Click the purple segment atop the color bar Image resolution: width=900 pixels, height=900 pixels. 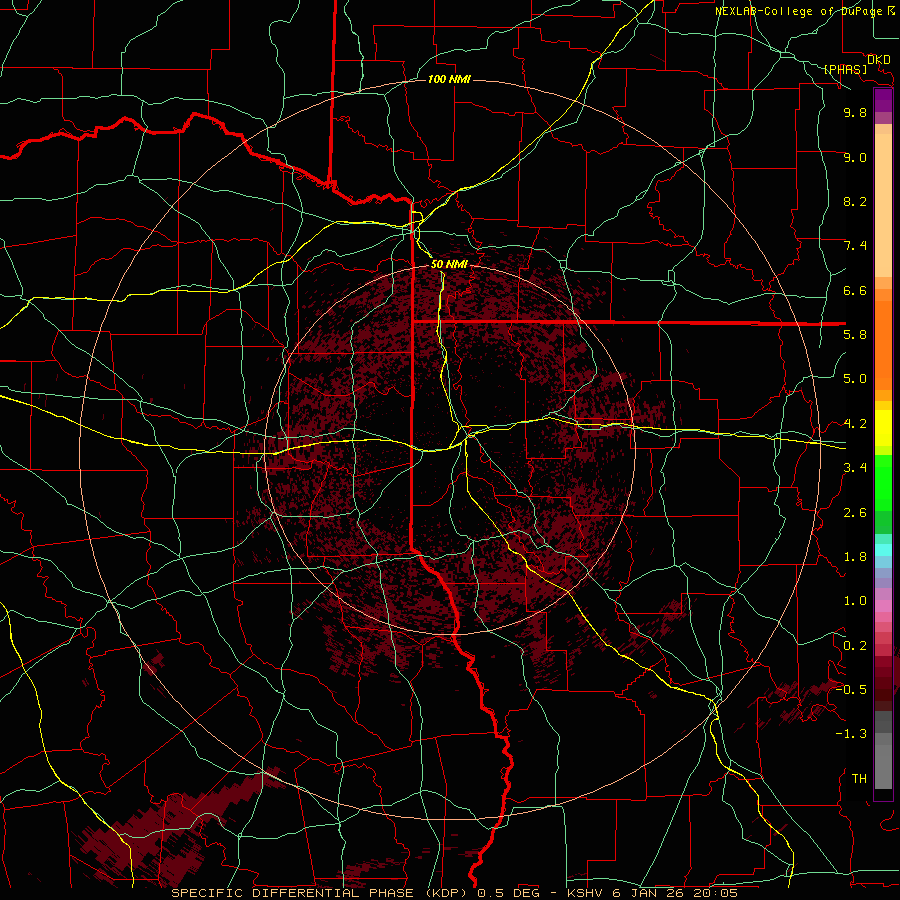click(883, 100)
